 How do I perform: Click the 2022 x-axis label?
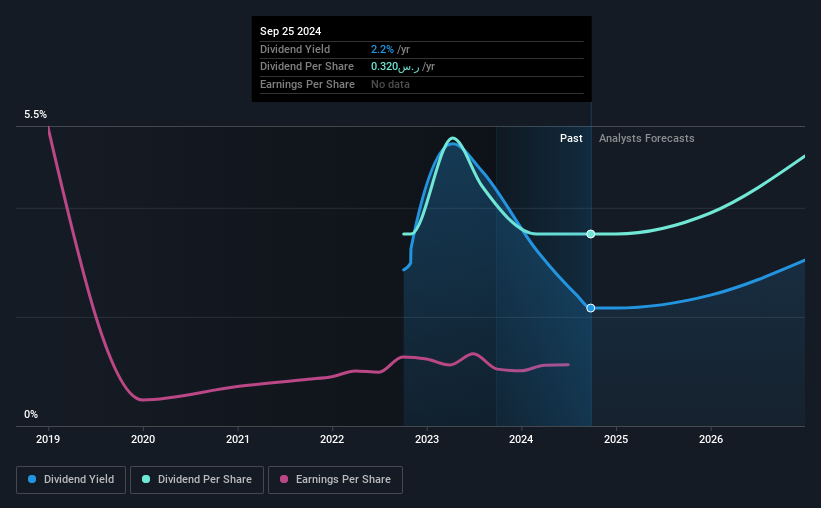coord(332,439)
